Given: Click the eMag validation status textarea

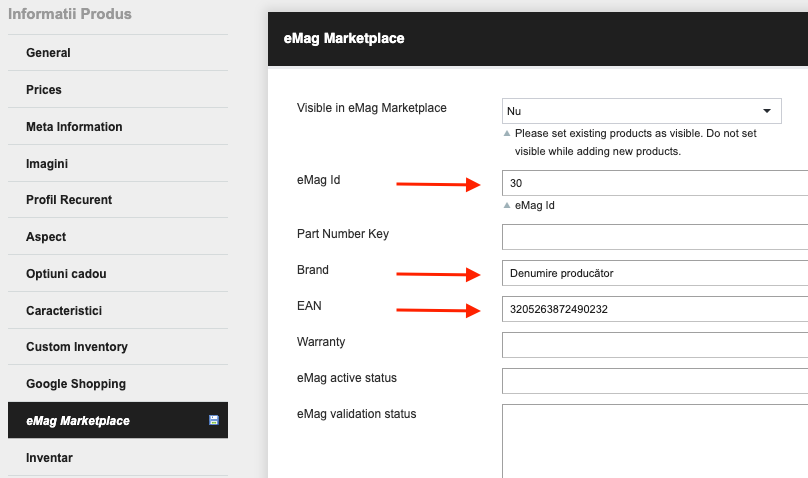Looking at the screenshot, I should click(x=655, y=441).
